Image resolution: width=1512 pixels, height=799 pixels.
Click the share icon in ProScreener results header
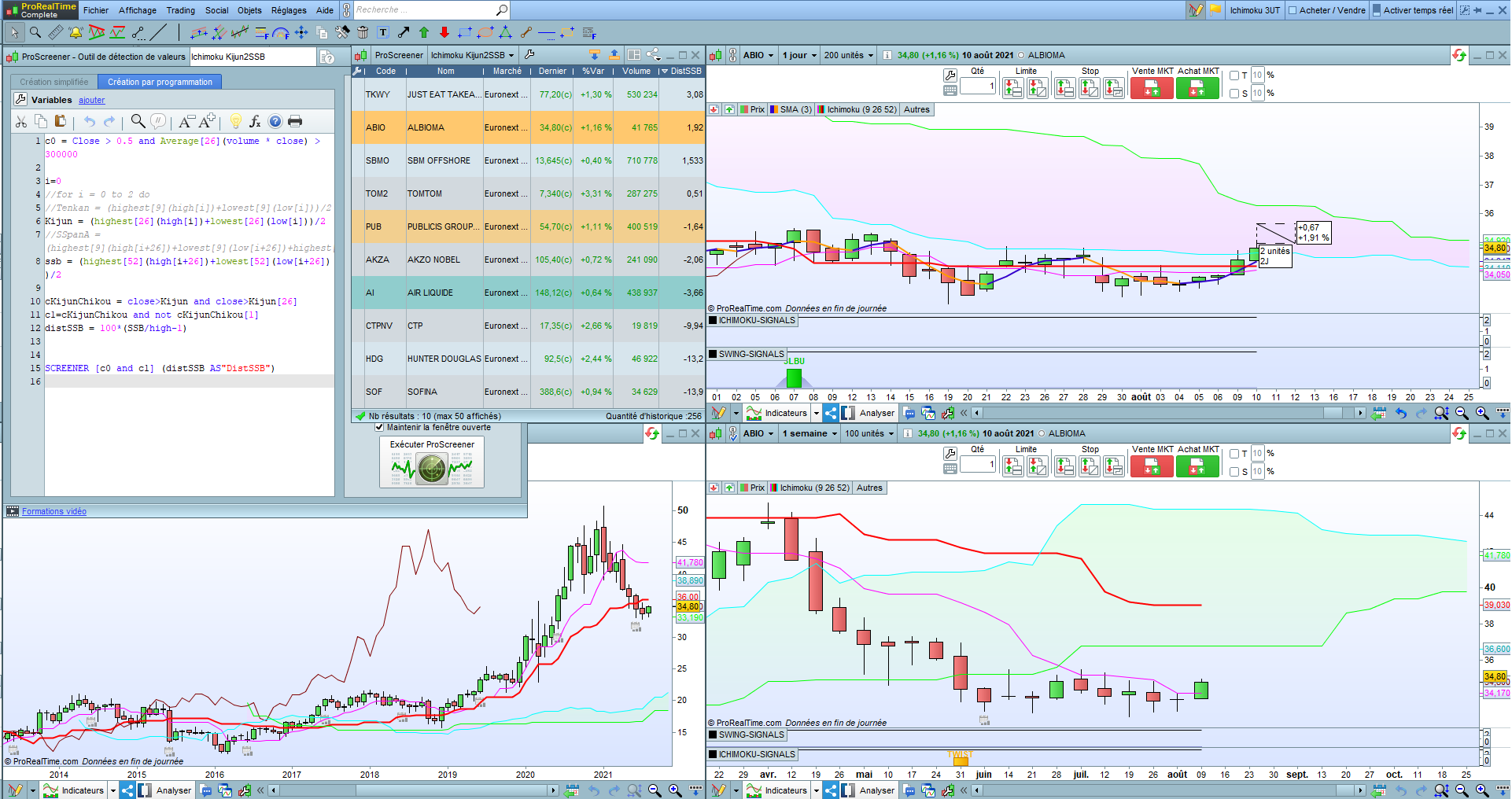click(653, 55)
